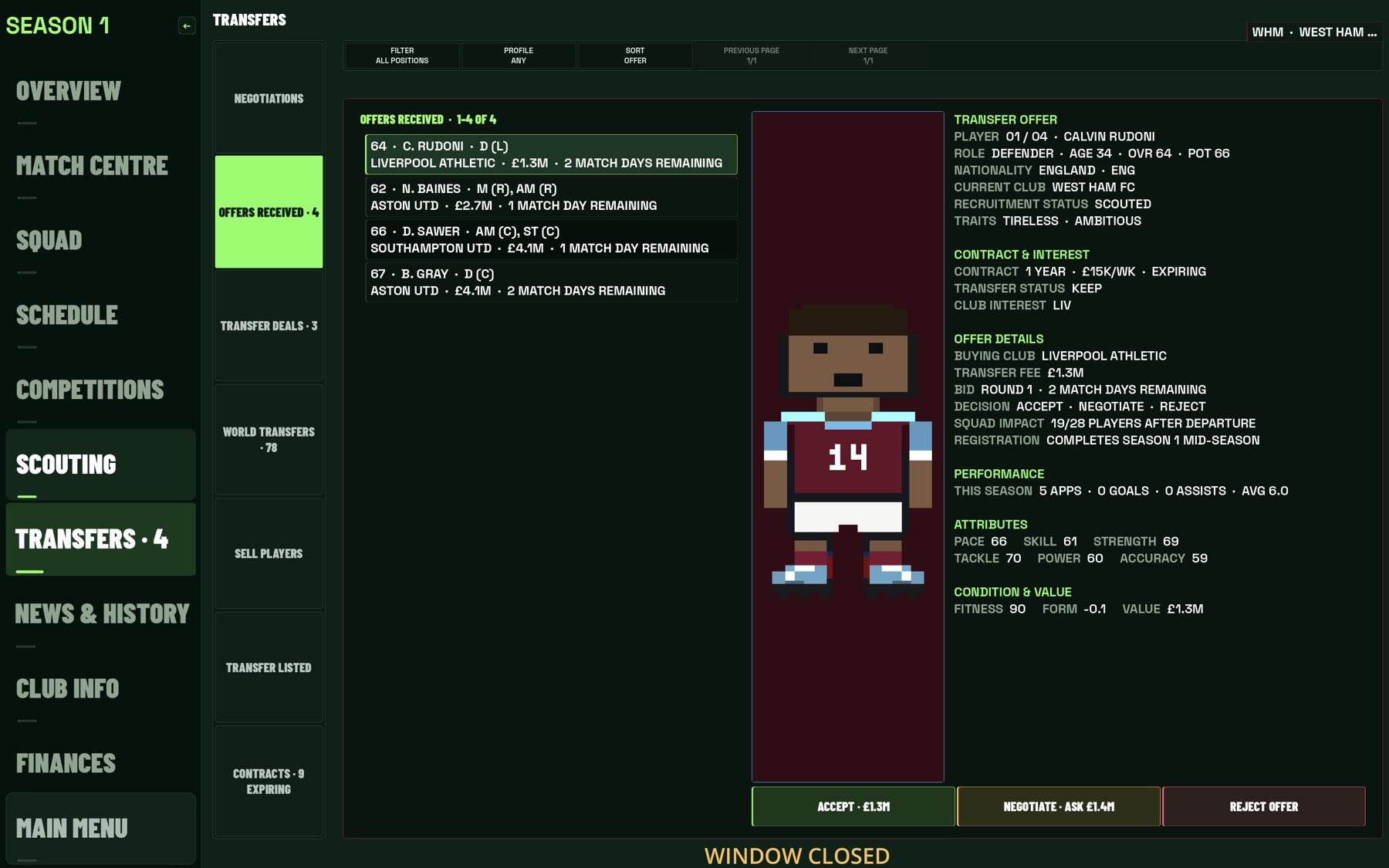Switch to the Negotiations tab
Image resolution: width=1389 pixels, height=868 pixels.
[269, 99]
